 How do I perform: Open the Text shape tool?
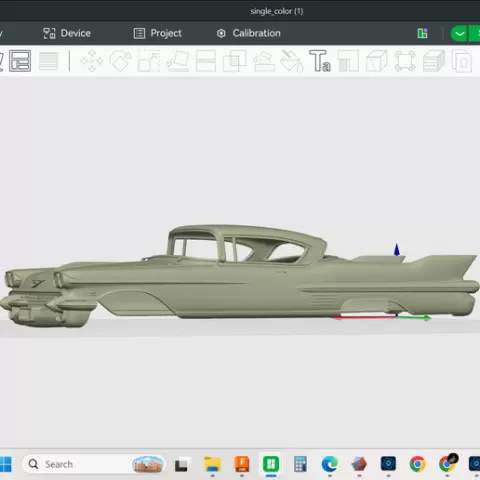click(320, 61)
